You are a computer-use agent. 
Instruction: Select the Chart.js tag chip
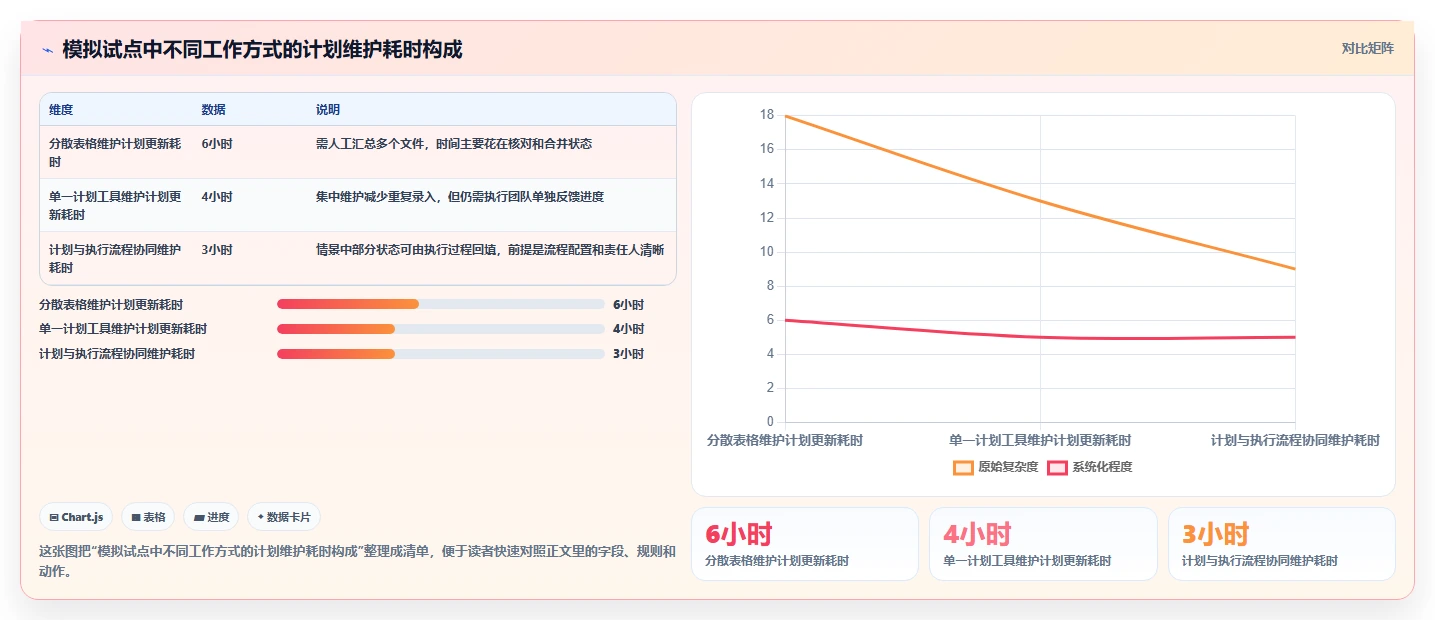76,517
